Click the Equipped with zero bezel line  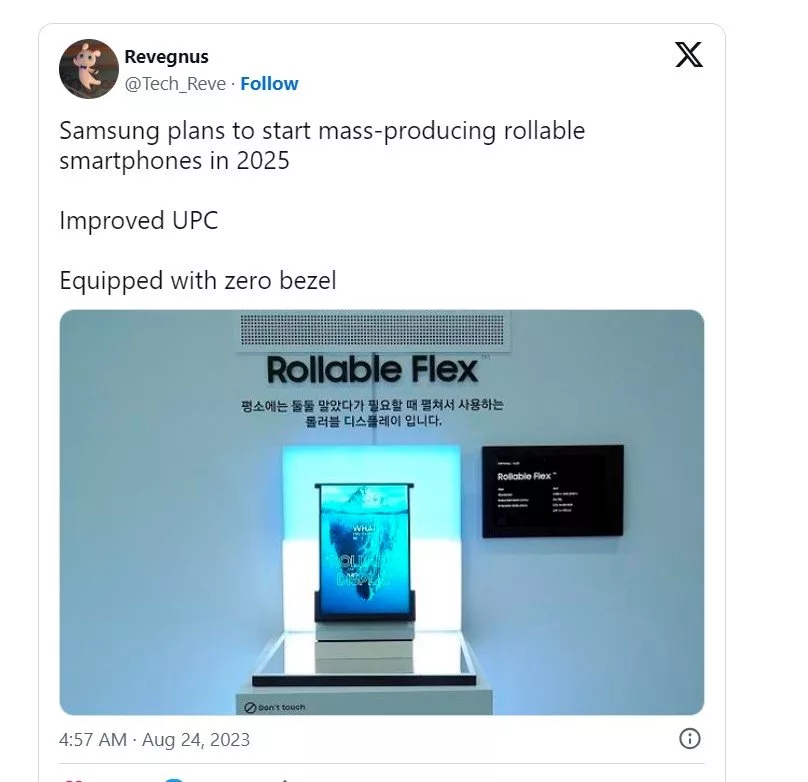point(198,281)
